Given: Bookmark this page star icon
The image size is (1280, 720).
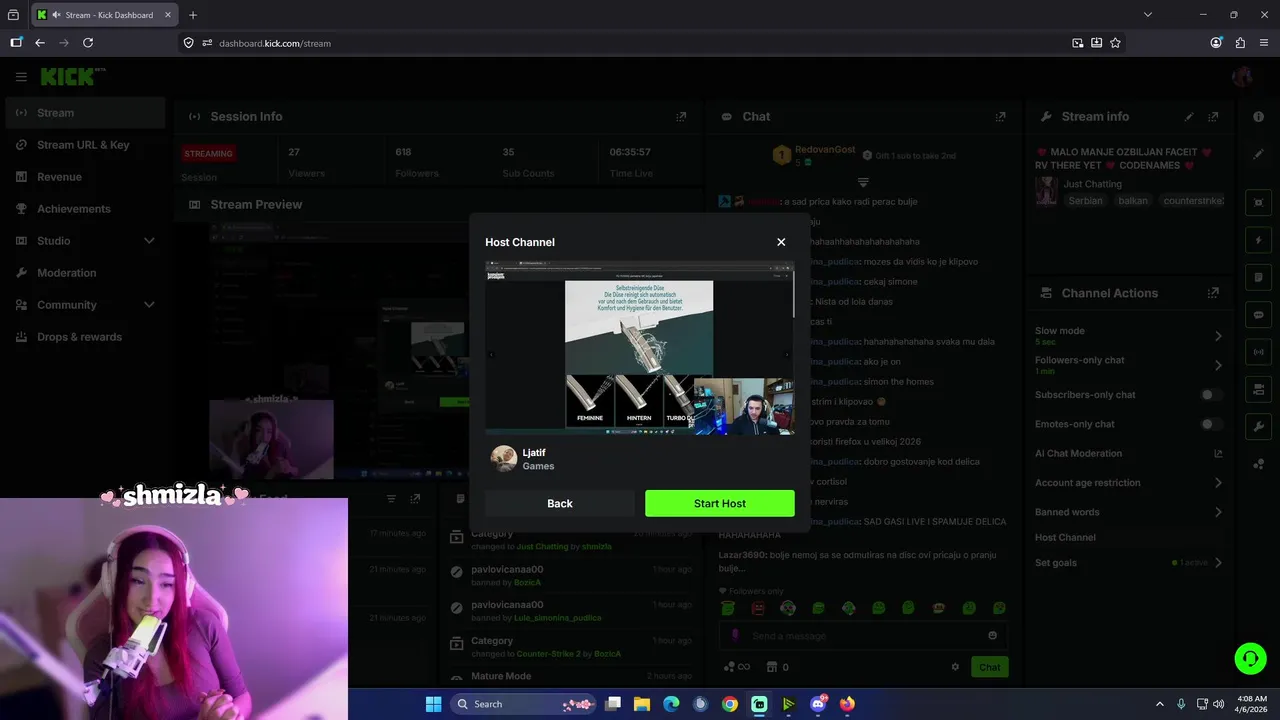Looking at the screenshot, I should point(1115,43).
